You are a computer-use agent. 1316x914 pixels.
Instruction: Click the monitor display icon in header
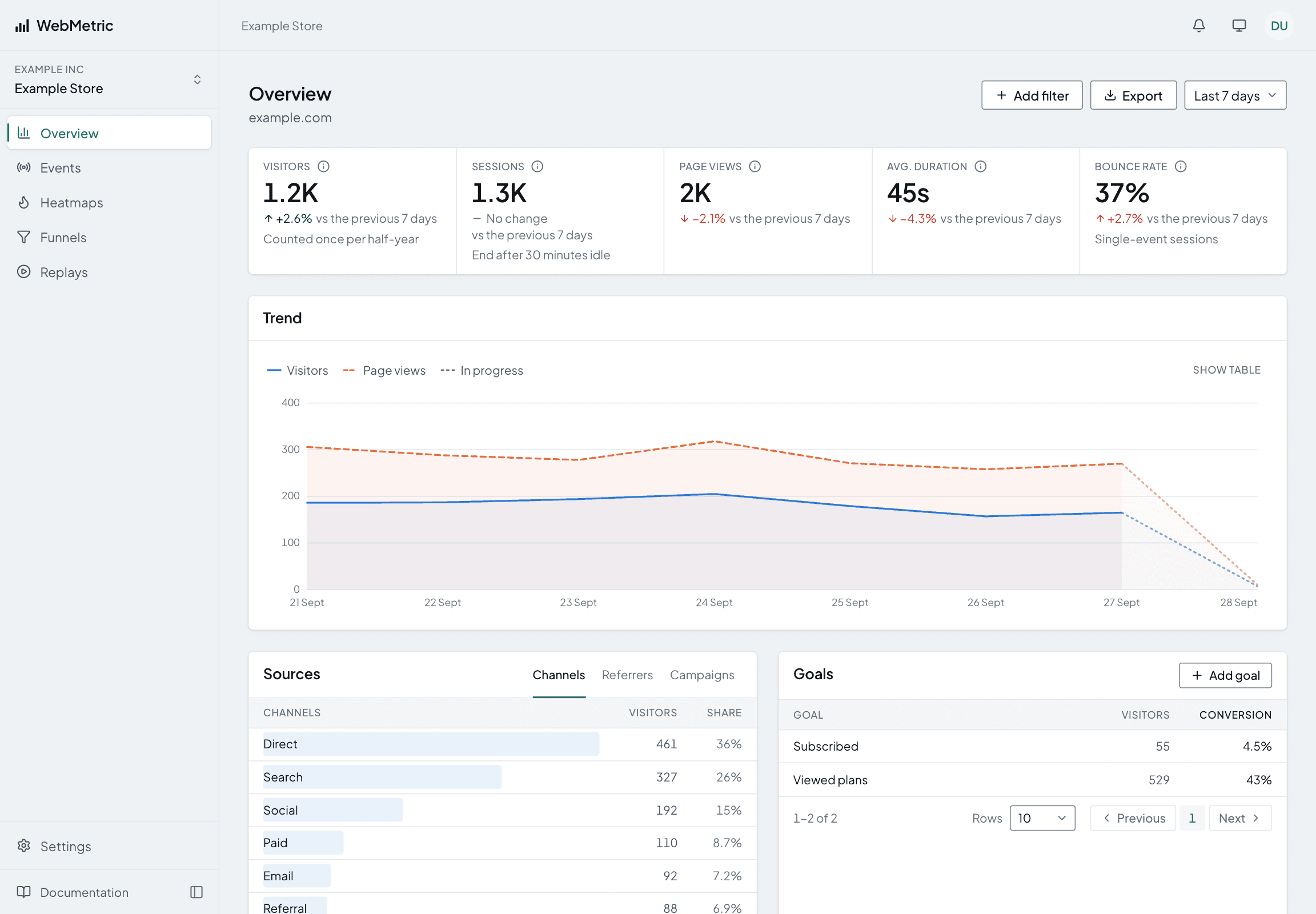(x=1239, y=26)
